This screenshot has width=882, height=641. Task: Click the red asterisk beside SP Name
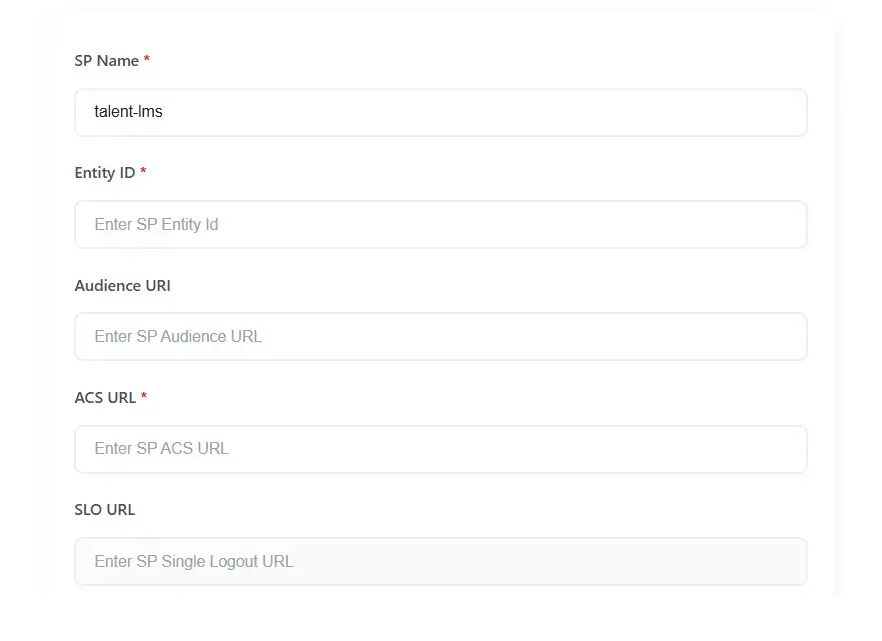146,60
